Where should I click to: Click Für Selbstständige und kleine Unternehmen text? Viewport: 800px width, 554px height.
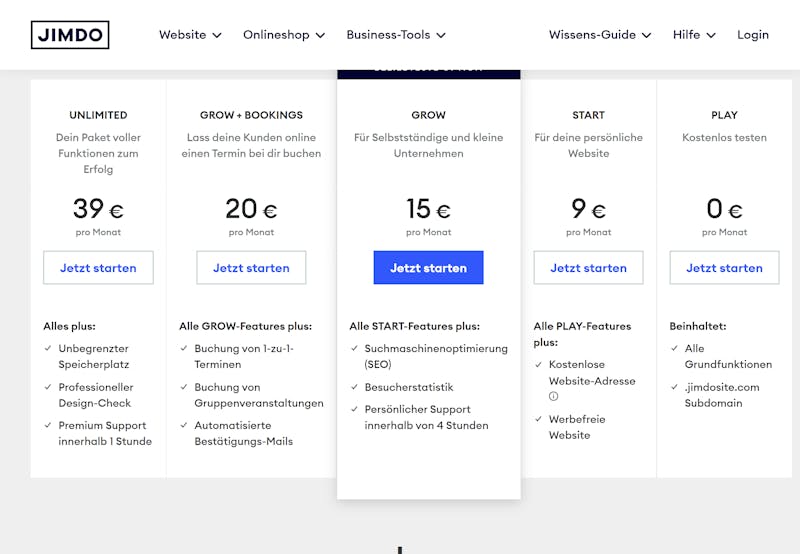click(429, 145)
